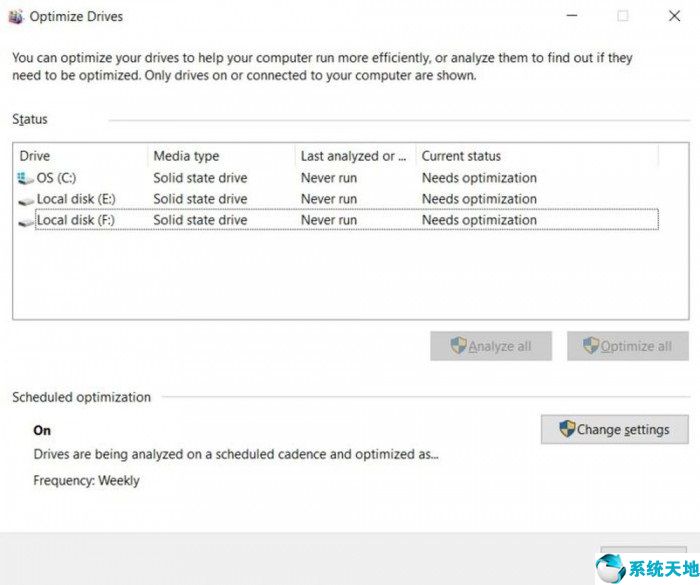The image size is (700, 585).
Task: Click Needs optimization for Local disk (E:)
Action: point(479,199)
